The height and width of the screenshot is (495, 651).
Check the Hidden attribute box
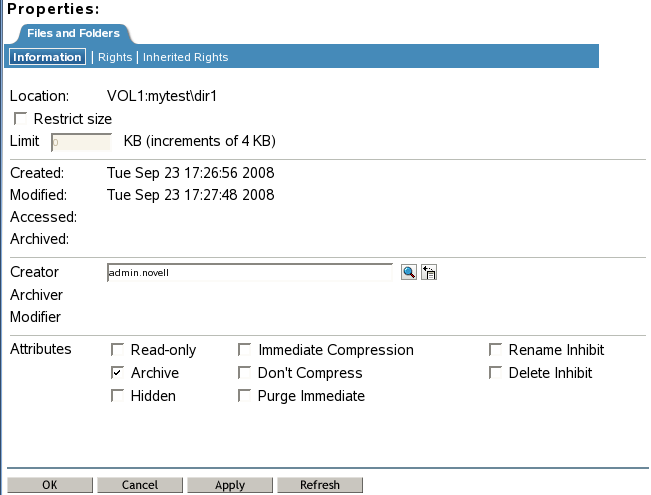coord(118,396)
